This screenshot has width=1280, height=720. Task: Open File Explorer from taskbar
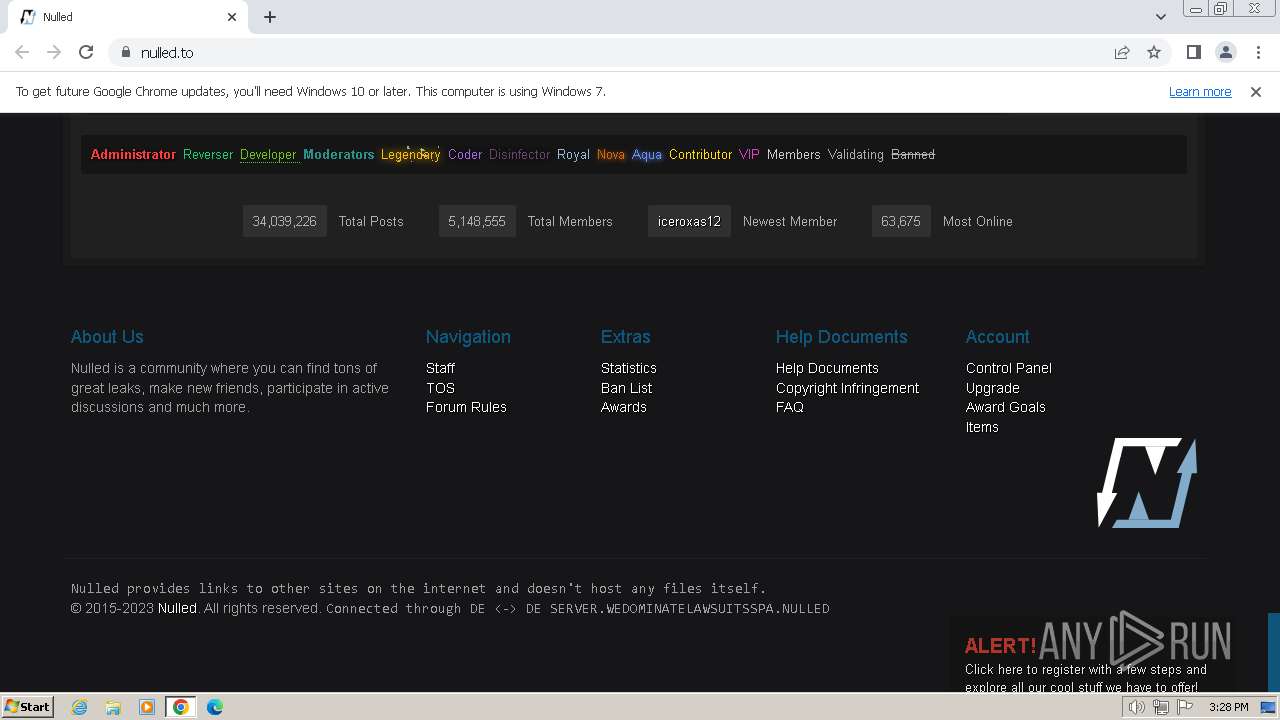(x=113, y=707)
